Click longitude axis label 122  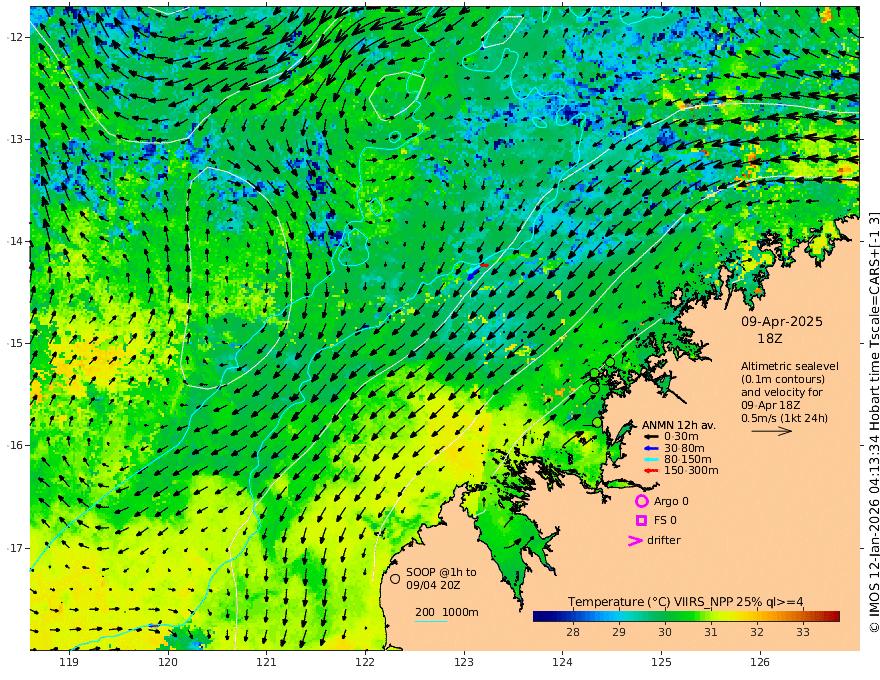point(365,662)
